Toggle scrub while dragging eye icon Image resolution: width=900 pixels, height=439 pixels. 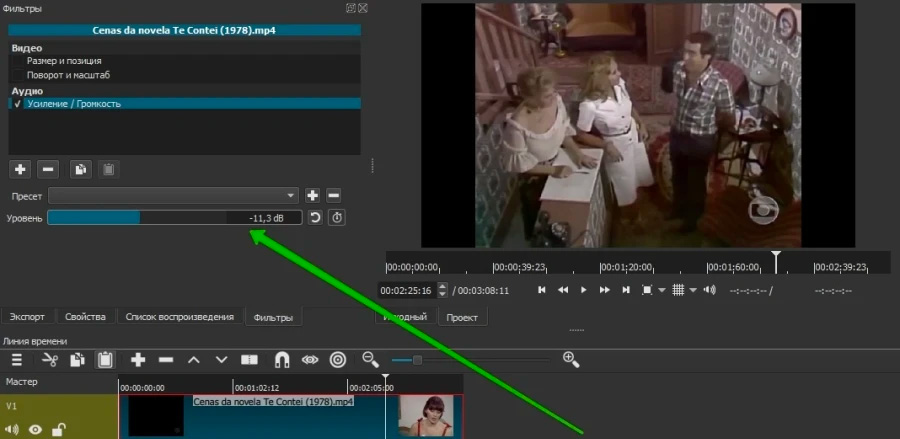pyautogui.click(x=310, y=360)
